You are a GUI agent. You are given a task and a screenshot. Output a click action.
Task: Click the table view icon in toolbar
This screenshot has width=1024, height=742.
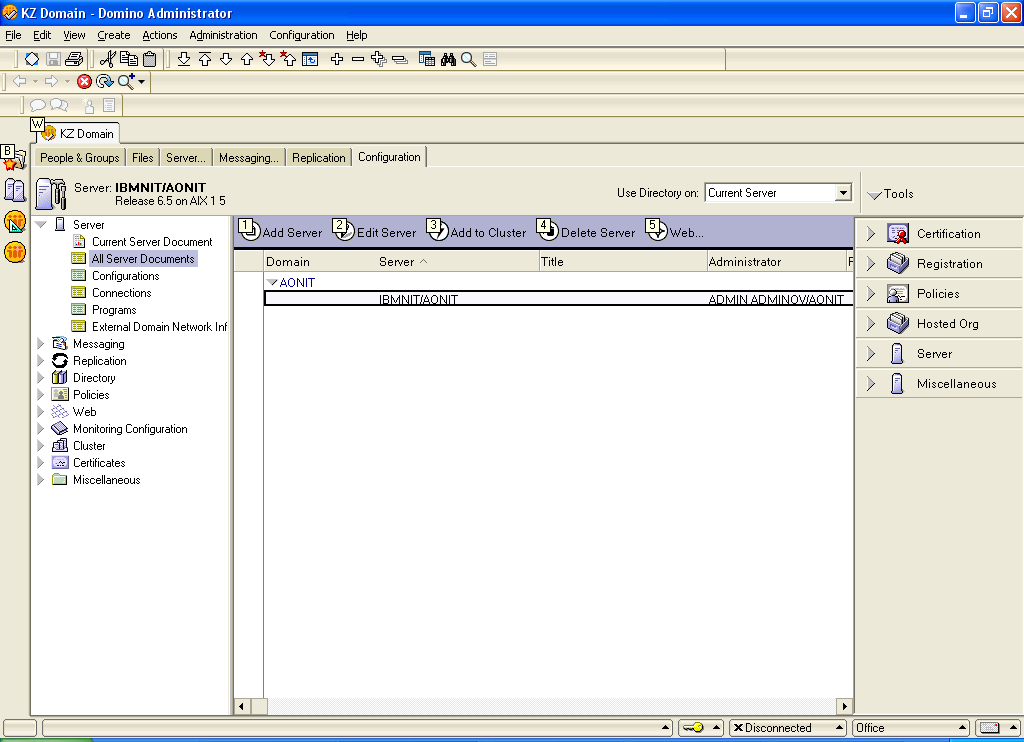[426, 59]
